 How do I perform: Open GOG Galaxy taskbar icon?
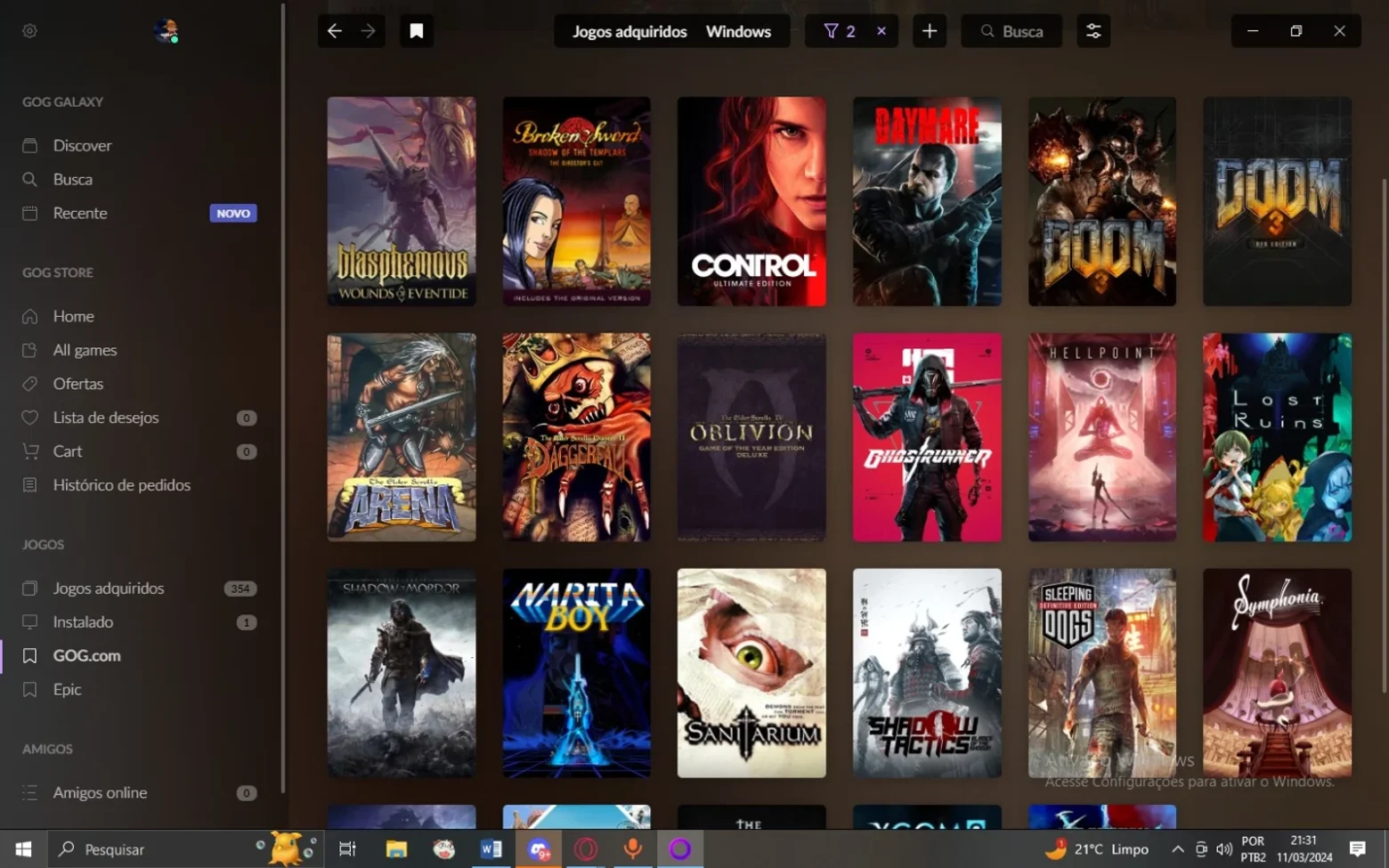pyautogui.click(x=680, y=849)
